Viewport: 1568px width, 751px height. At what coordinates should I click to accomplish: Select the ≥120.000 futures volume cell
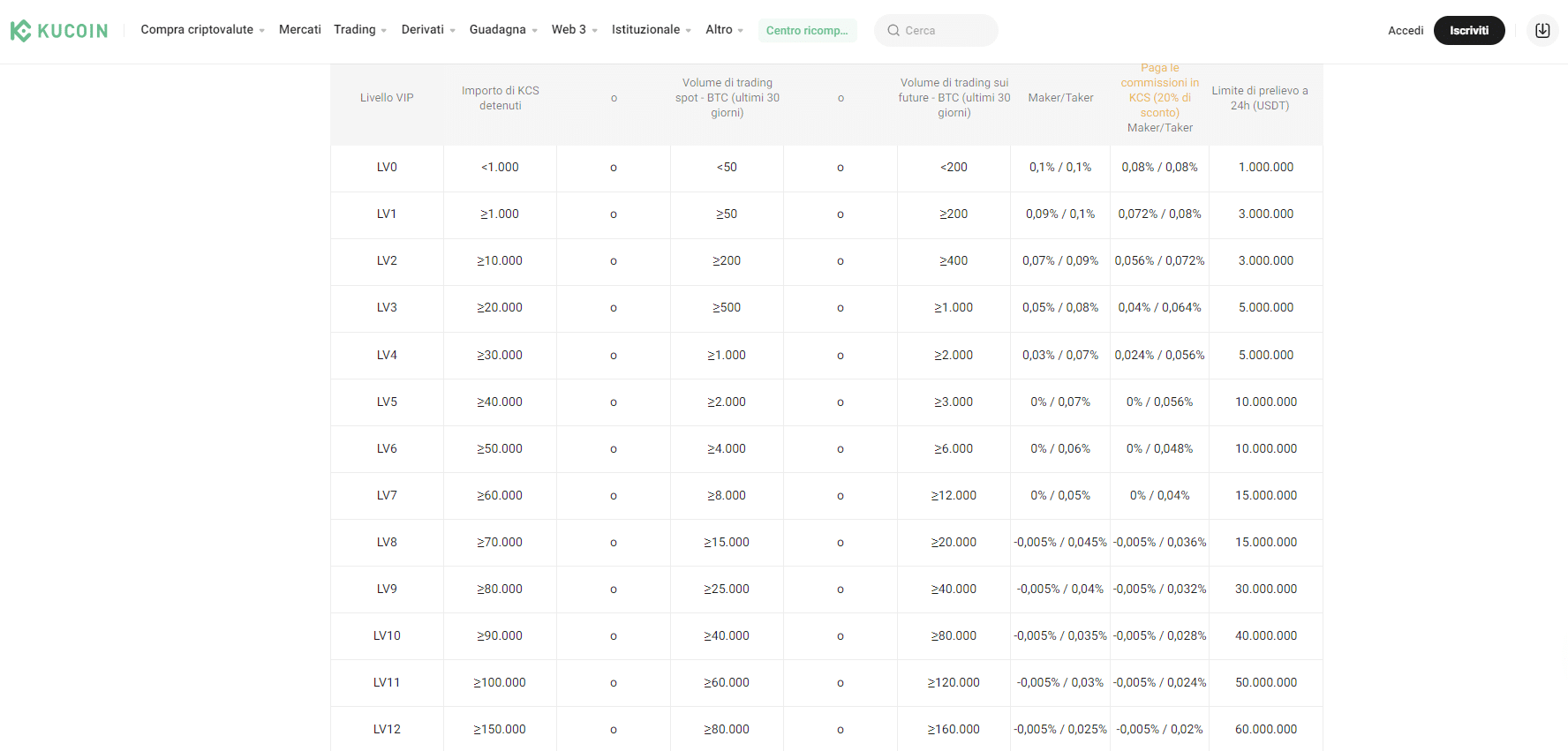(954, 683)
